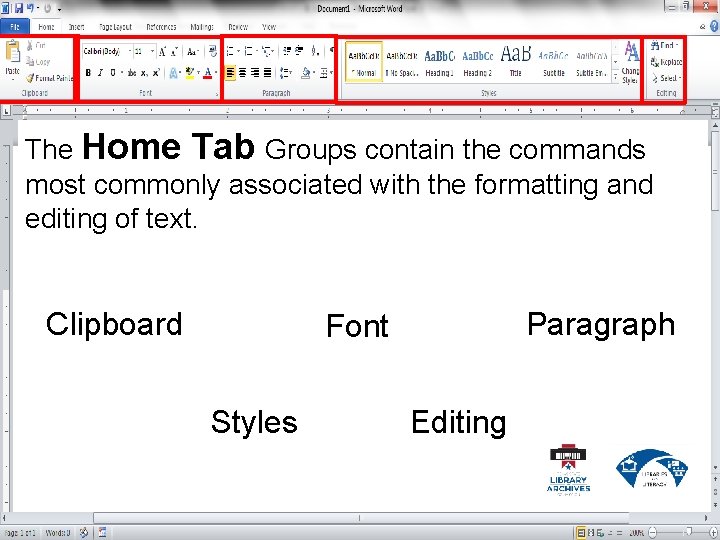Image resolution: width=720 pixels, height=540 pixels.
Task: Toggle Justify alignment button
Action: [267, 73]
